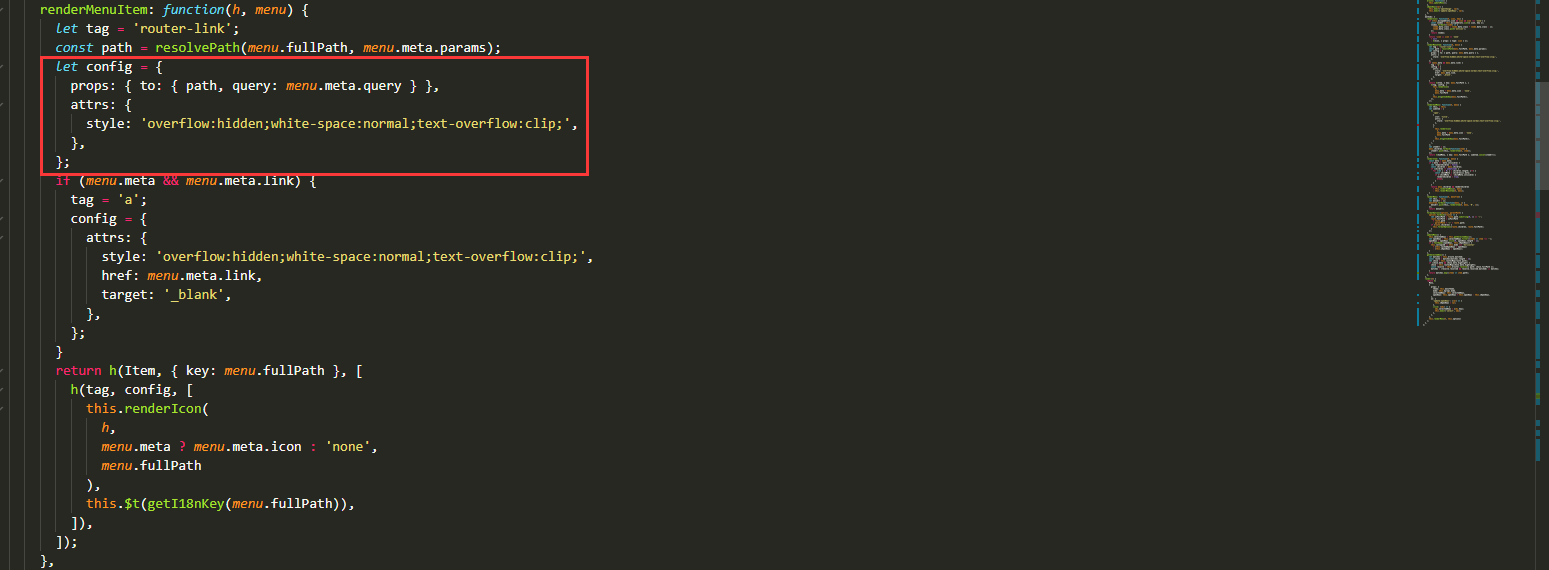This screenshot has width=1549, height=570.
Task: Click menu.meta.query in the props line
Action: click(x=343, y=86)
